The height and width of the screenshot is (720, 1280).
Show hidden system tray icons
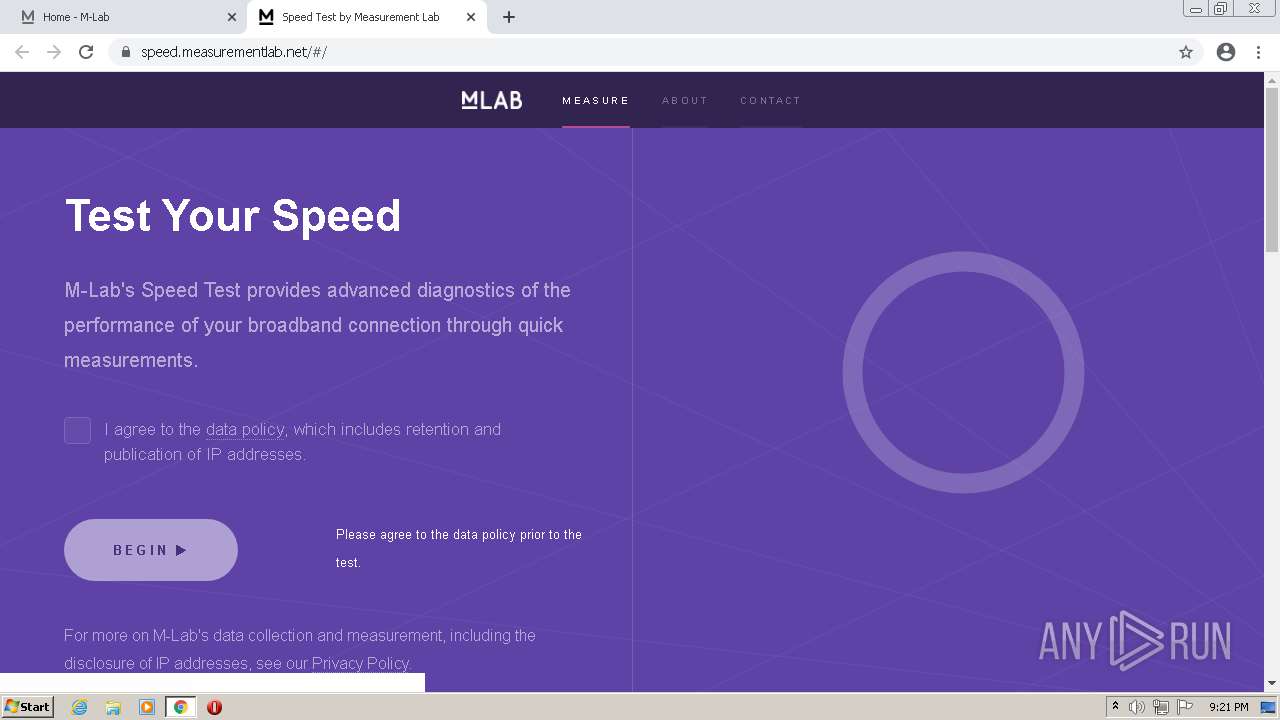pos(1115,707)
